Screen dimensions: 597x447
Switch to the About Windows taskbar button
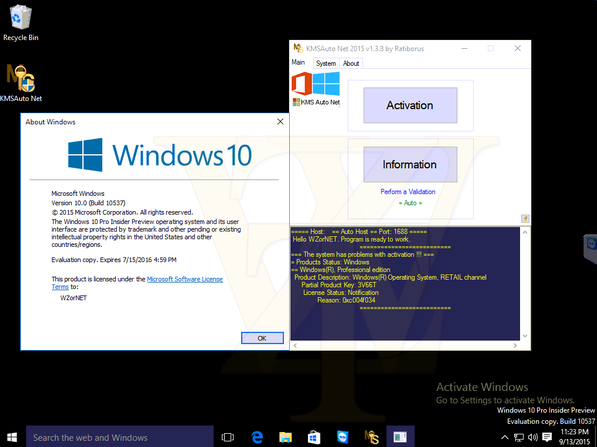coord(400,437)
